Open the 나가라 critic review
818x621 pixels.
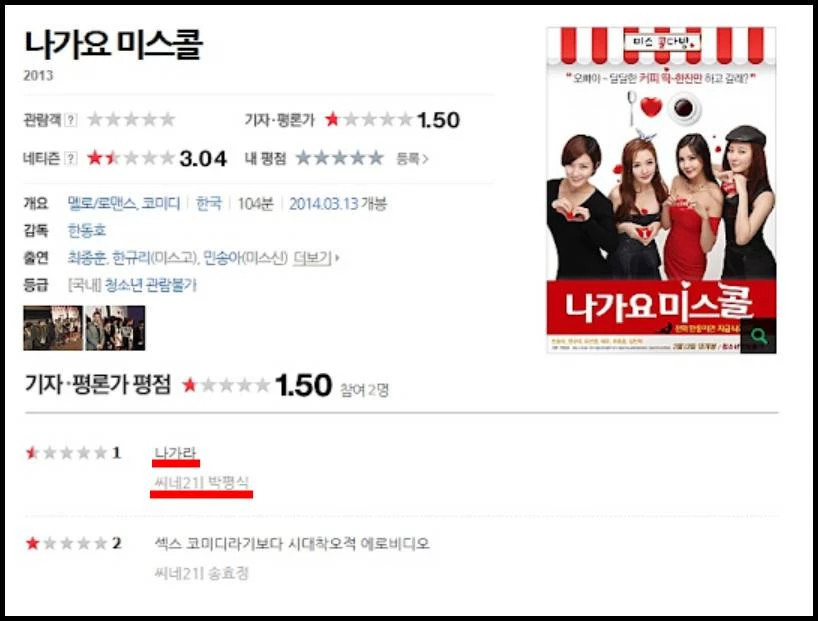(175, 453)
